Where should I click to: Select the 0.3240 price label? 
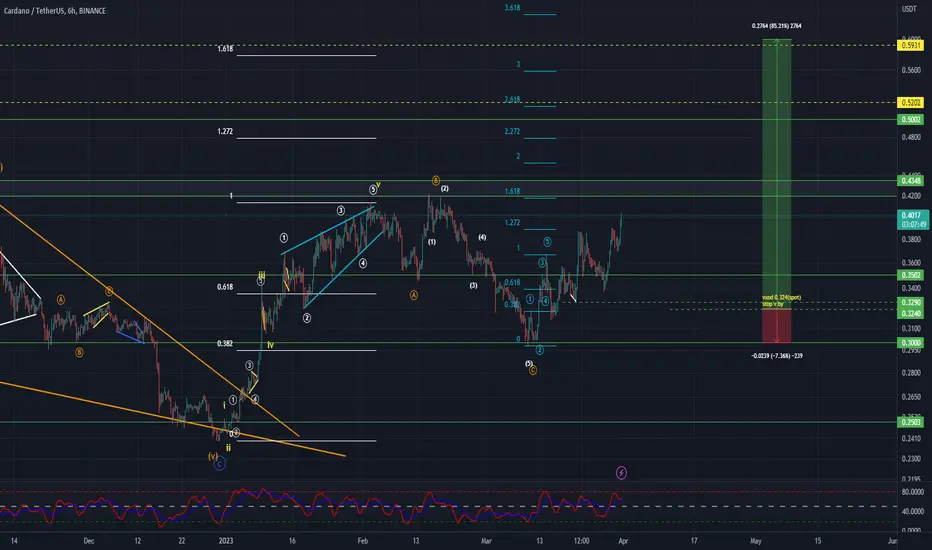(x=910, y=313)
